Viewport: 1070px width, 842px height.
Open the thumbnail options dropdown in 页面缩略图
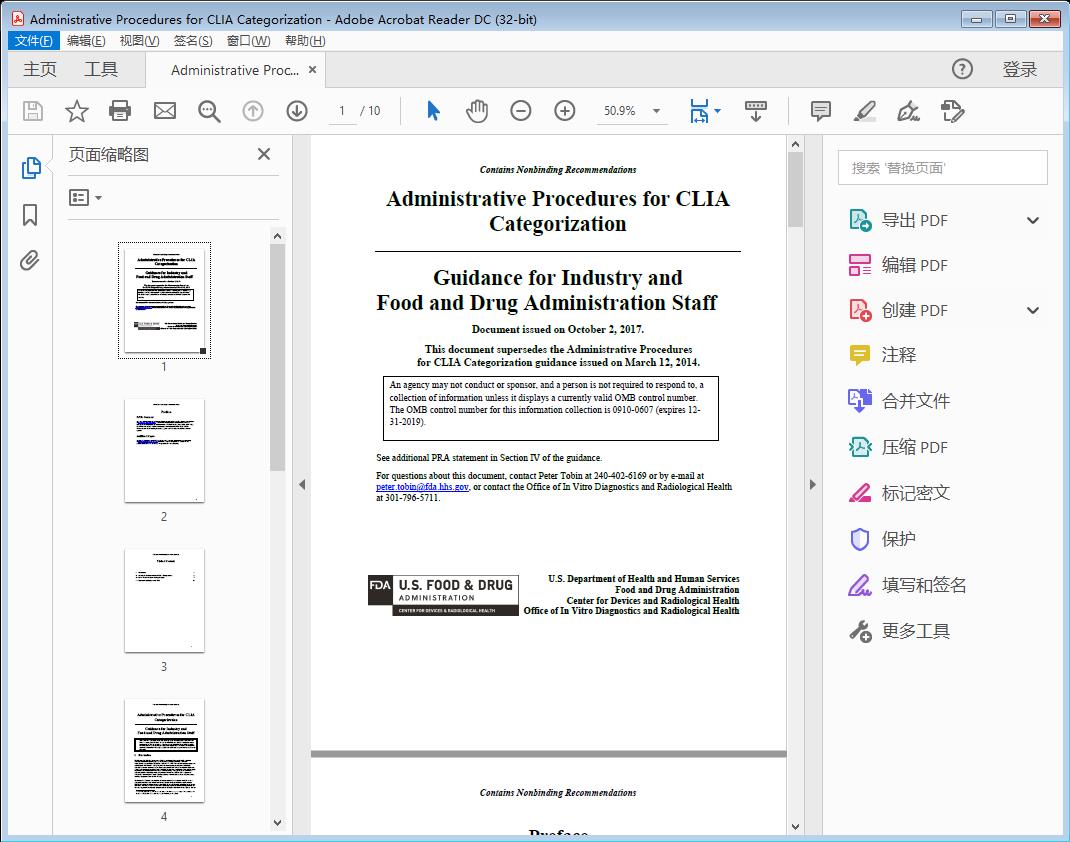82,197
